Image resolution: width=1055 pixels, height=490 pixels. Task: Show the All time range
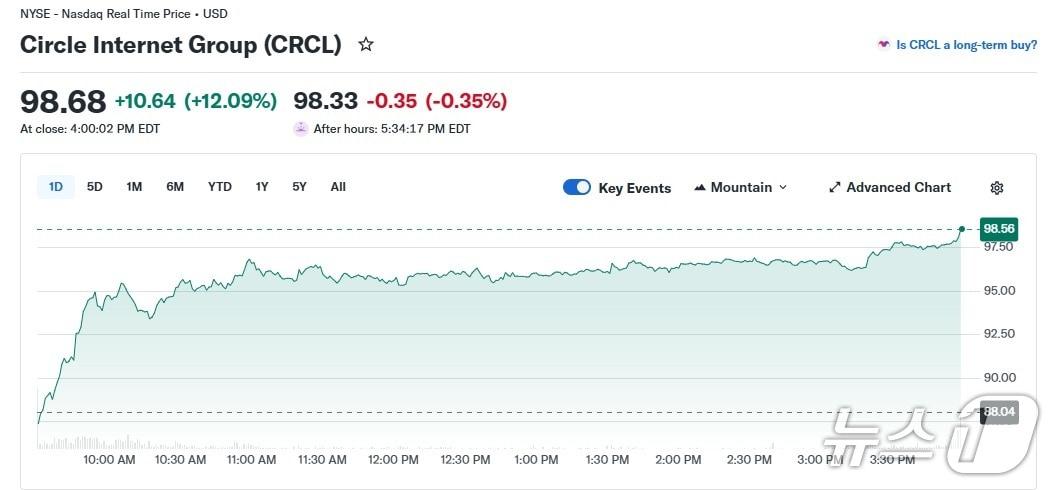[338, 187]
